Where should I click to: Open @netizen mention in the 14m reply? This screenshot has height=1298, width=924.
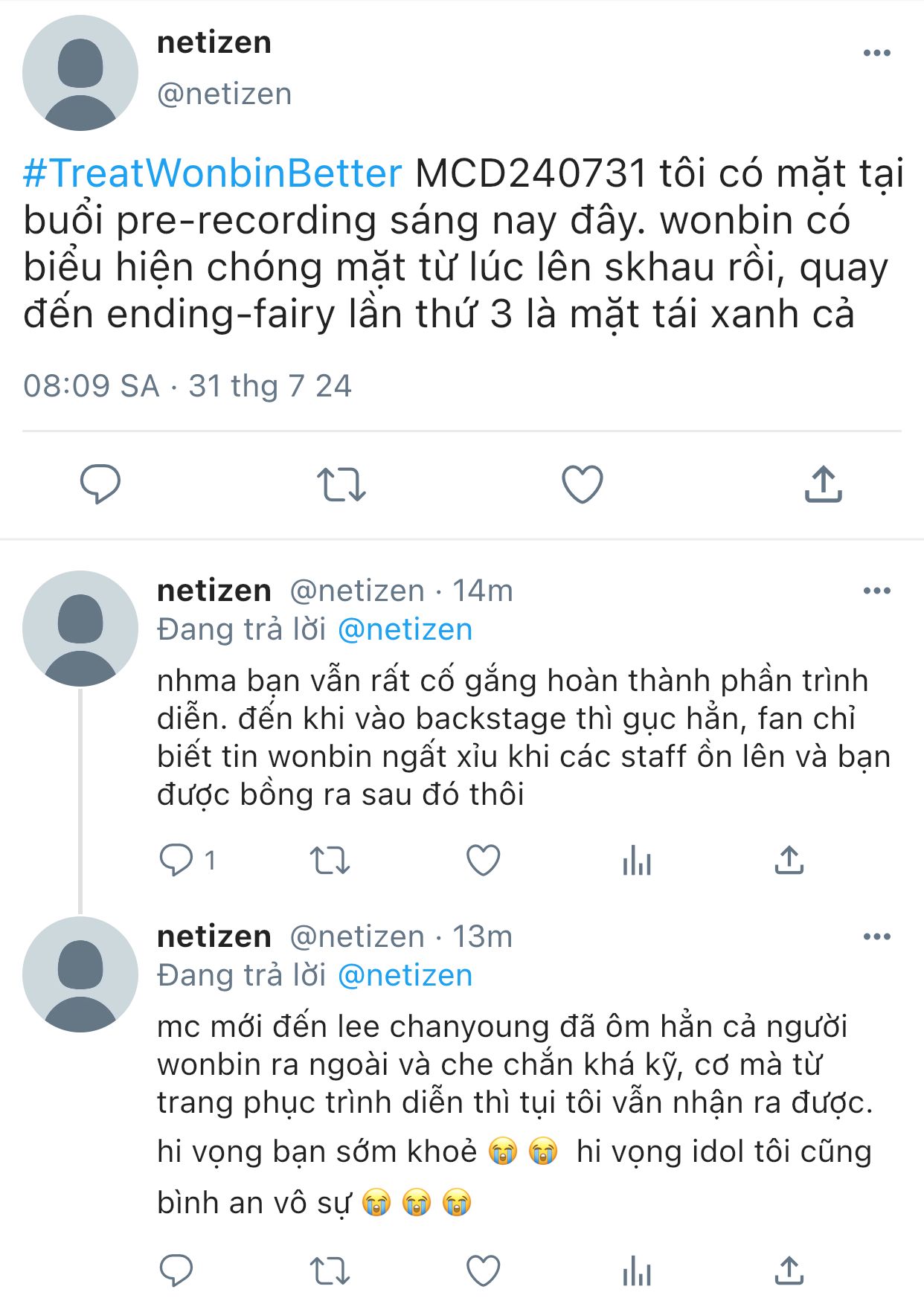pyautogui.click(x=405, y=629)
